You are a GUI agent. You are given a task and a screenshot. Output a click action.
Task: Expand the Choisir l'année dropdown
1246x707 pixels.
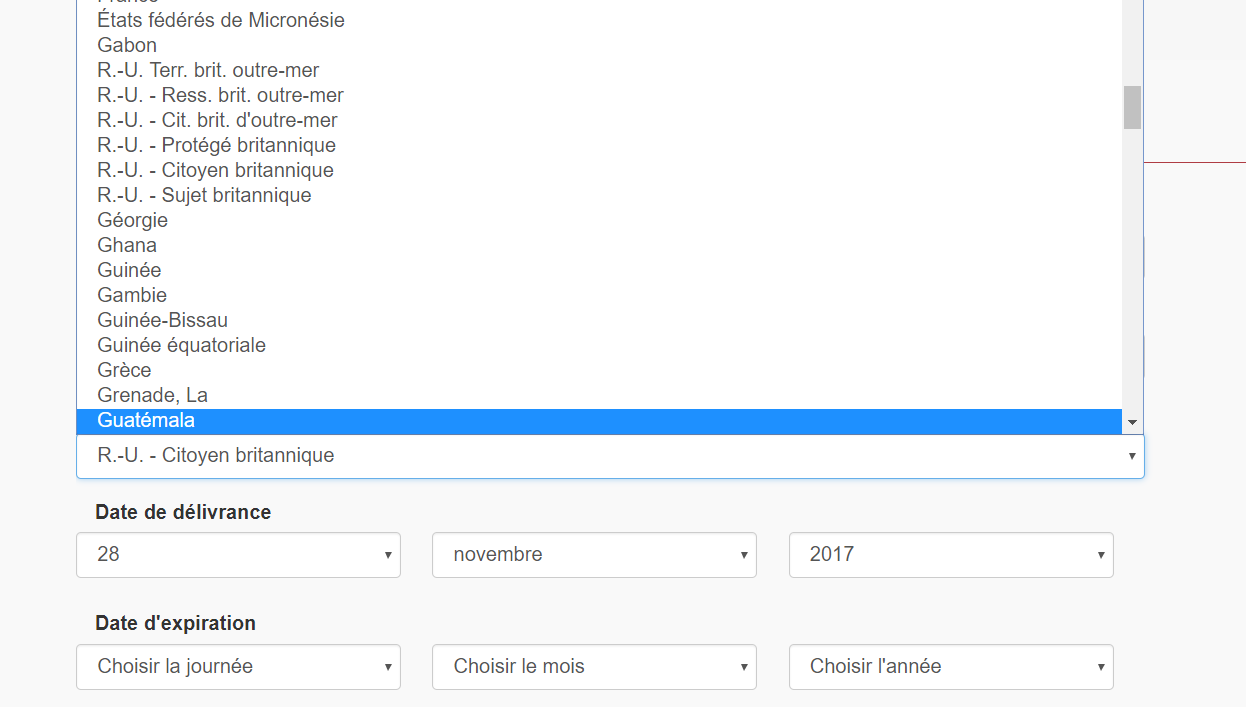[951, 667]
